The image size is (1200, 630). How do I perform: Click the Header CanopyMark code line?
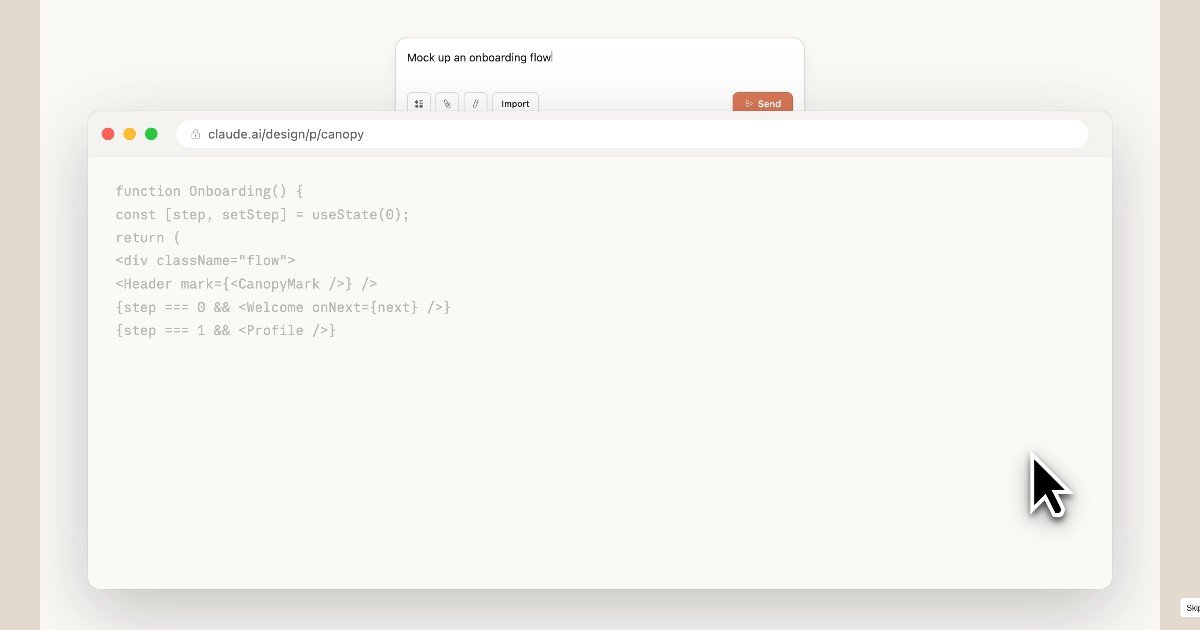[246, 284]
